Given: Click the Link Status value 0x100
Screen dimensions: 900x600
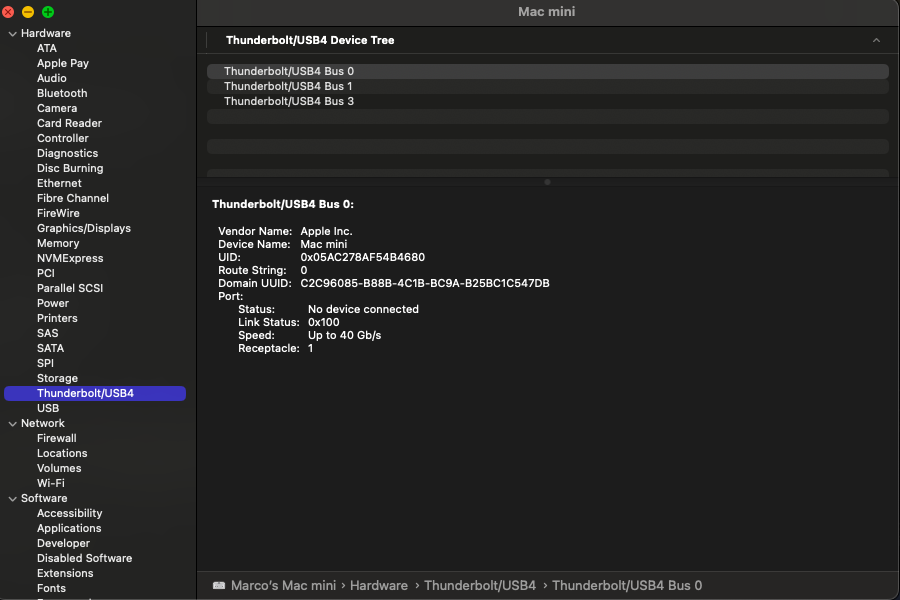Looking at the screenshot, I should (x=323, y=322).
